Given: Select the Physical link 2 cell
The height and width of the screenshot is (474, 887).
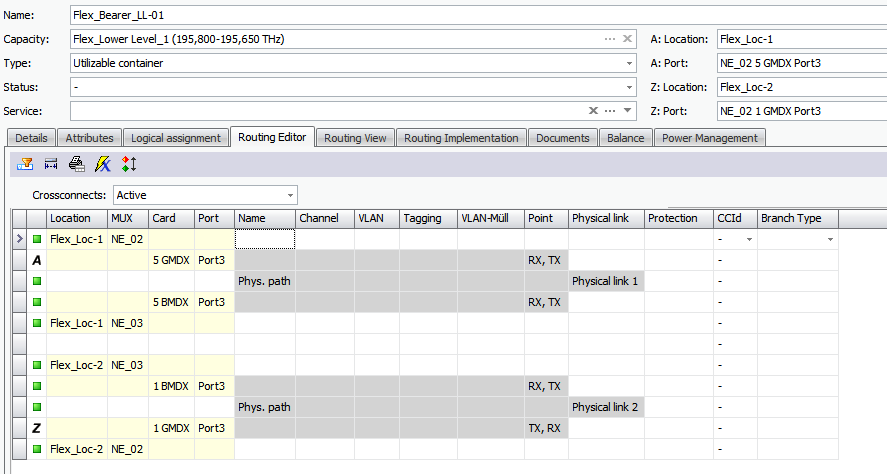Looking at the screenshot, I should click(x=606, y=407).
